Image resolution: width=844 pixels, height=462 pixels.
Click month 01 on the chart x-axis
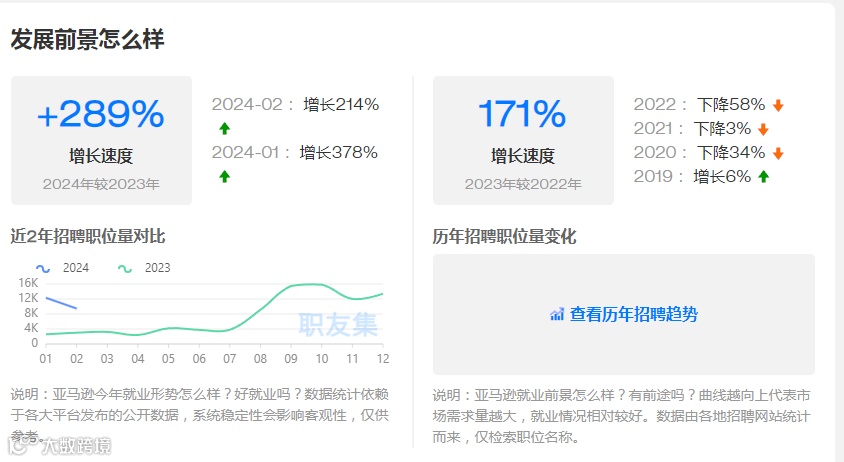click(46, 359)
